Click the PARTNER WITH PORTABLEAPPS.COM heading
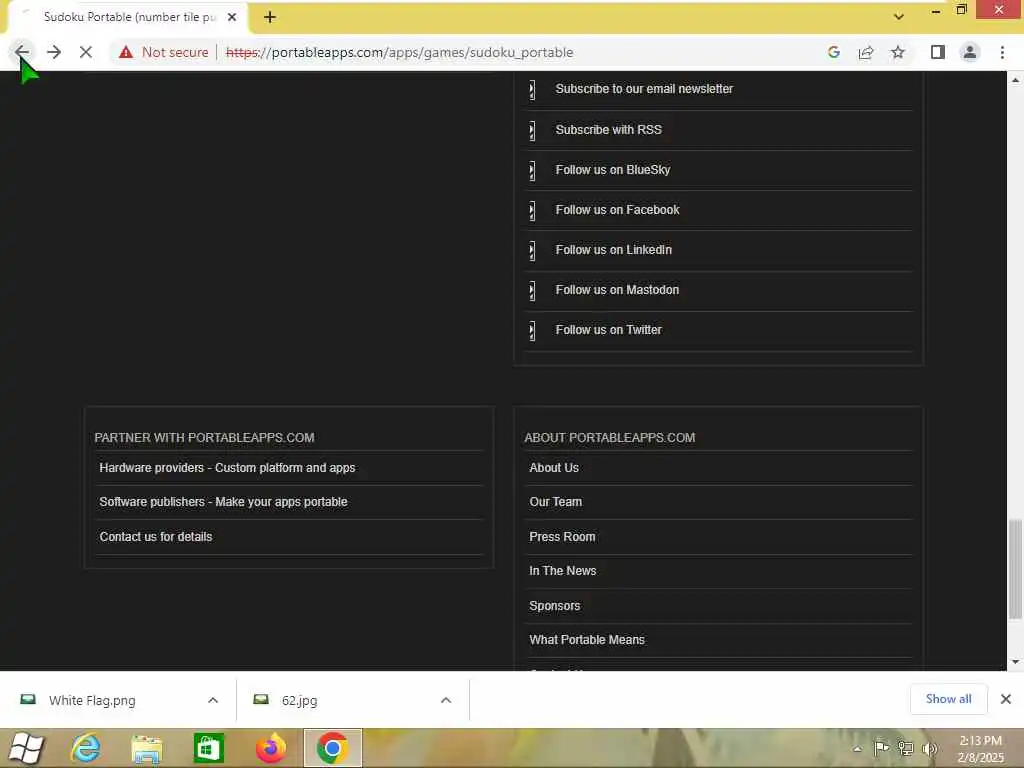Image resolution: width=1024 pixels, height=768 pixels. click(x=204, y=438)
